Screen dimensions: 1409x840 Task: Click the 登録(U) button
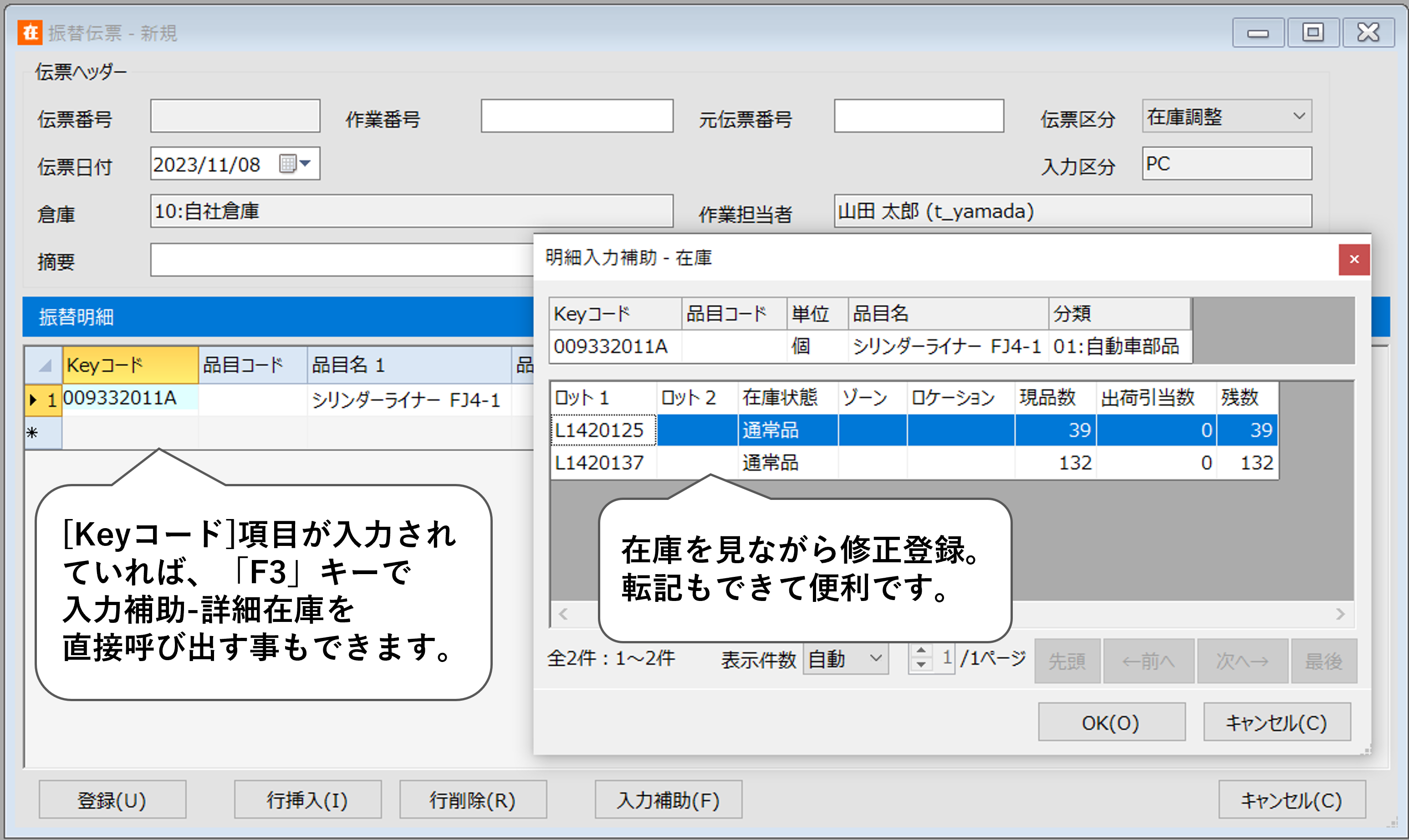(112, 800)
